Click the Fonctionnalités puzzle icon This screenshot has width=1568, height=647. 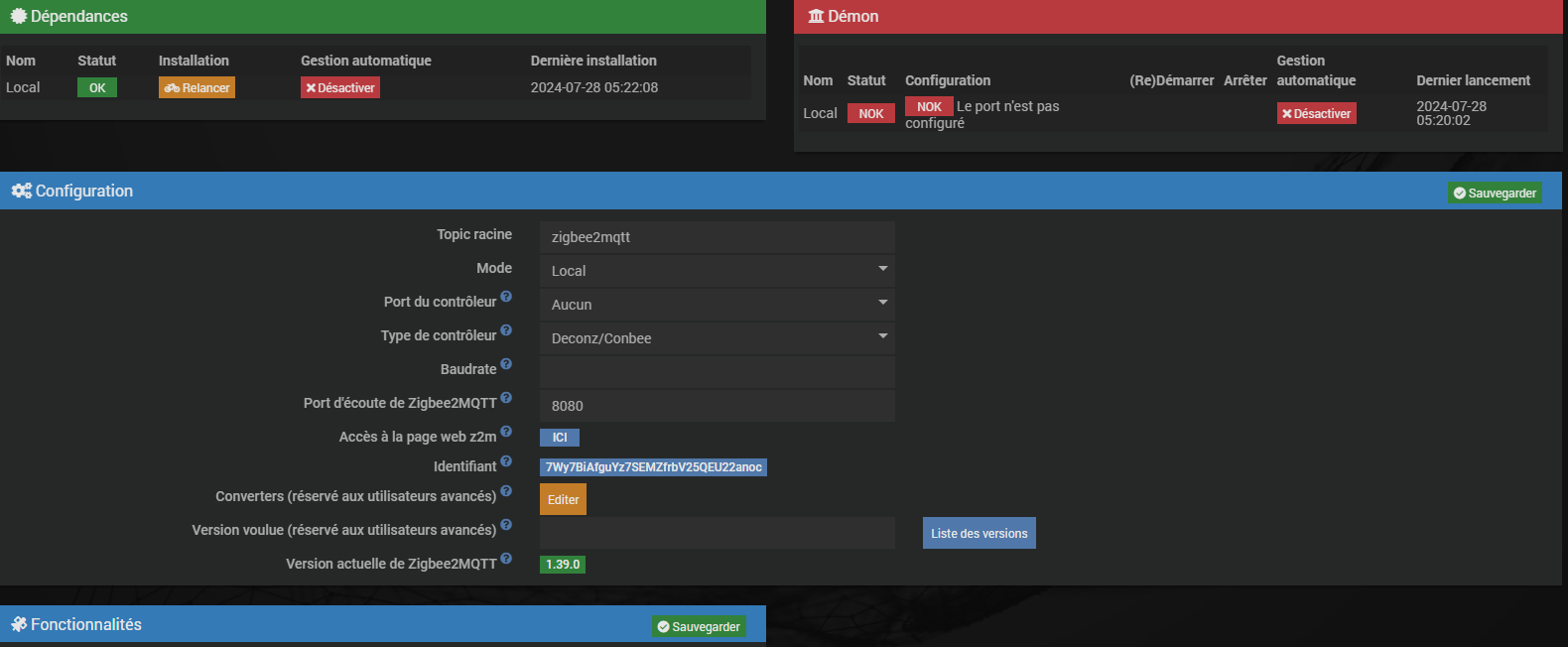point(19,624)
